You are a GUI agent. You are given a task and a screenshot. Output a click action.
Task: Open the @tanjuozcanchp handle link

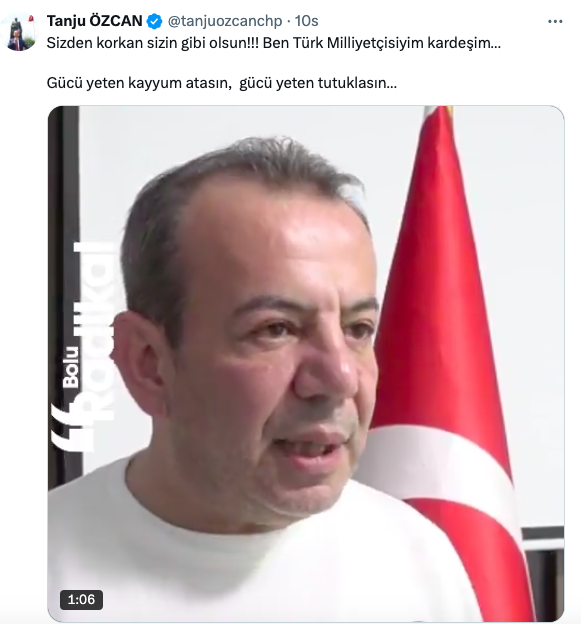click(225, 21)
